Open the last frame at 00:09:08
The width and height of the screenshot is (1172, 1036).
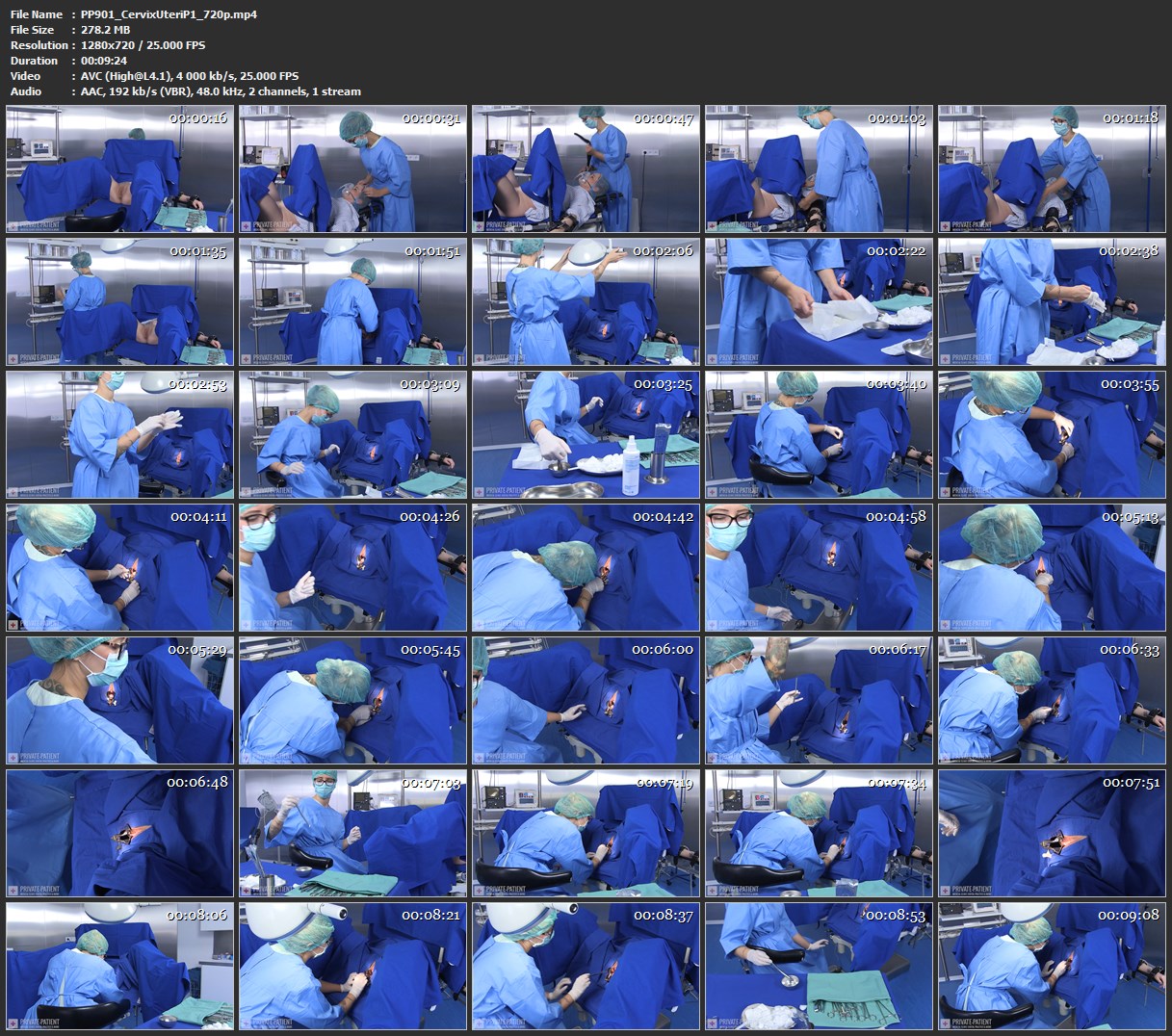pyautogui.click(x=1052, y=966)
